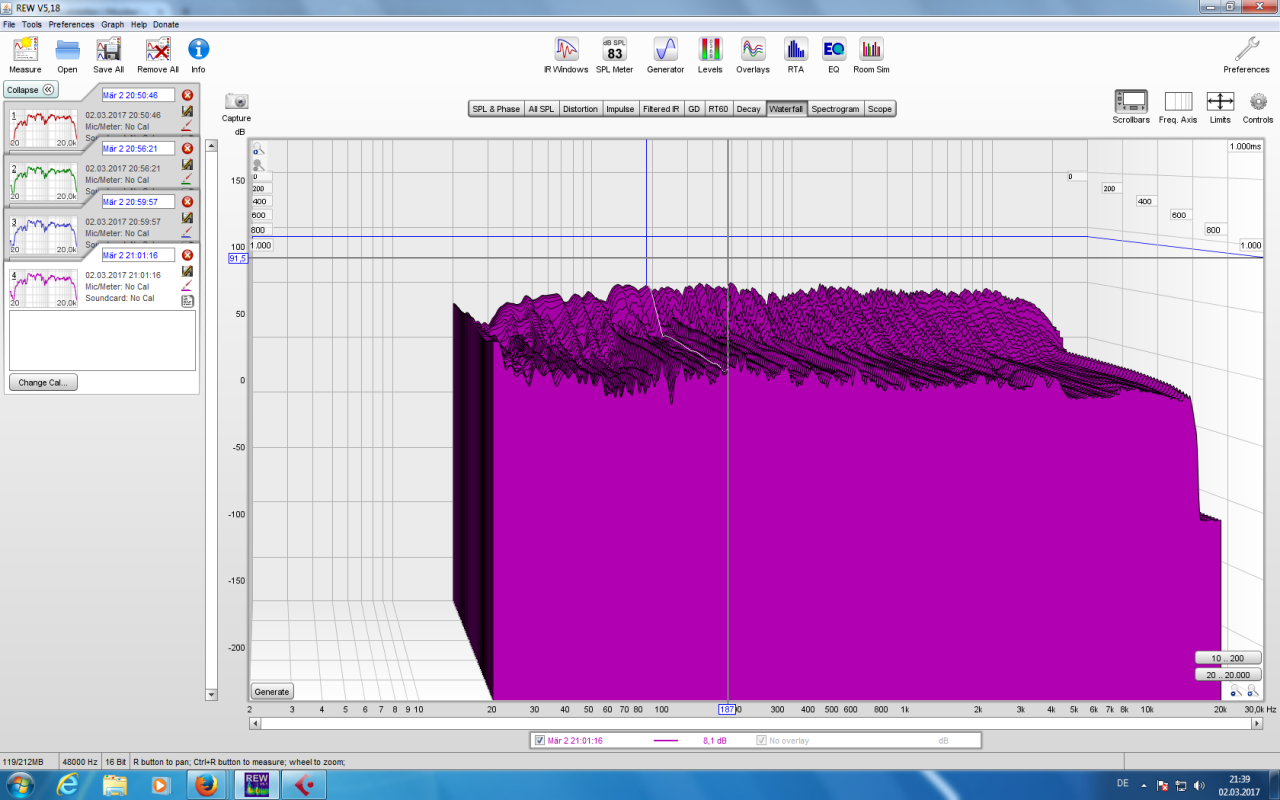1280x800 pixels.
Task: Open a measurement file via Open icon
Action: click(x=67, y=49)
